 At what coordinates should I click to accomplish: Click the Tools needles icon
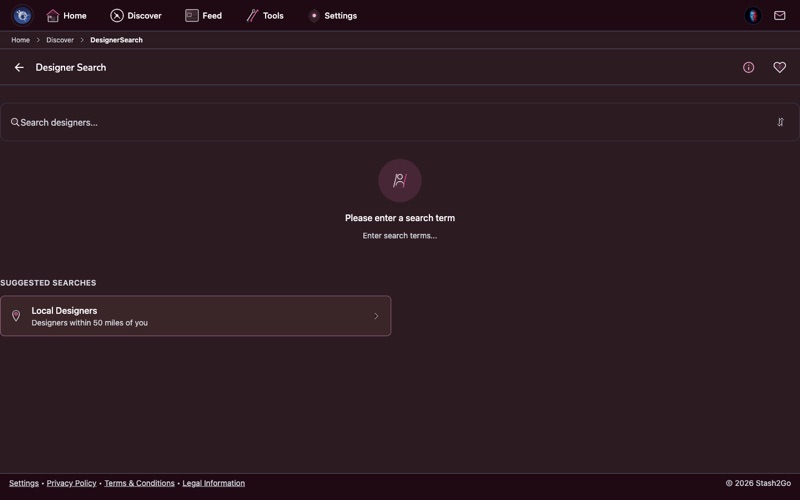[252, 16]
